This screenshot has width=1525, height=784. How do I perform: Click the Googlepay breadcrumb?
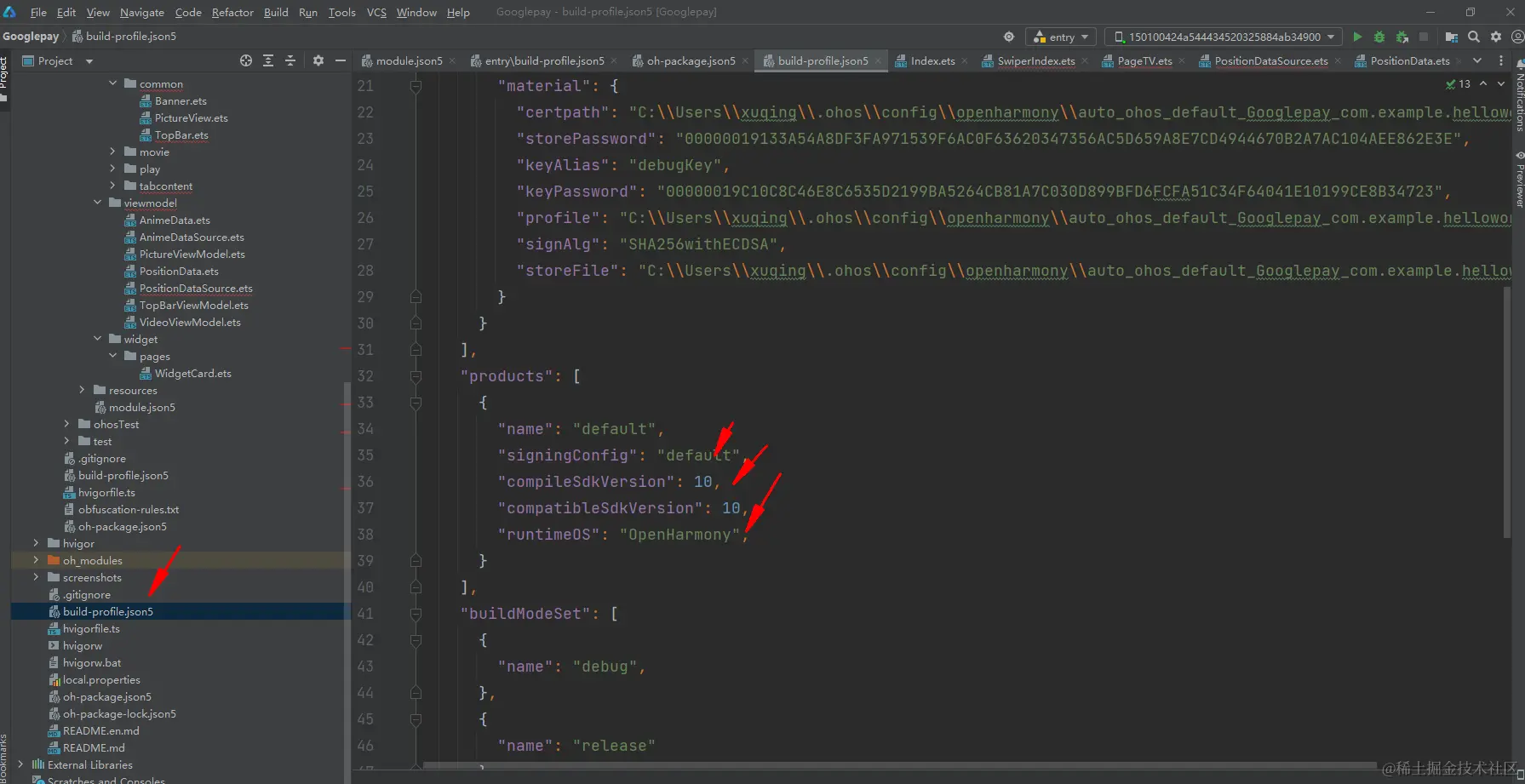(31, 37)
